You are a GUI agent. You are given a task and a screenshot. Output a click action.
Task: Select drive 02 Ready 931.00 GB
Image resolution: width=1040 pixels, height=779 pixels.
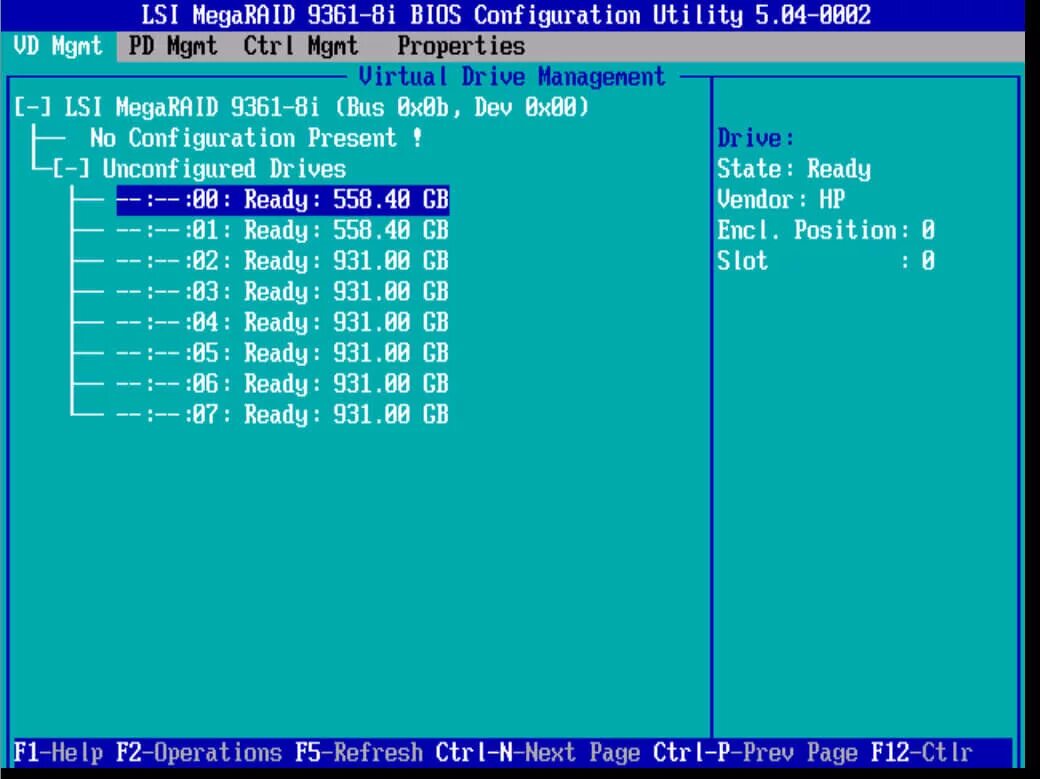click(283, 261)
